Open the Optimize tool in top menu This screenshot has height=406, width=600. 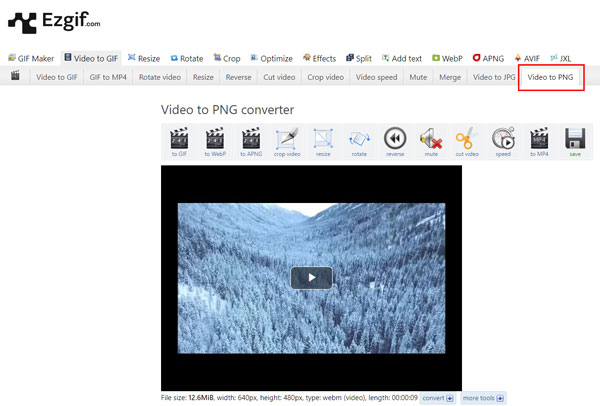pyautogui.click(x=271, y=59)
